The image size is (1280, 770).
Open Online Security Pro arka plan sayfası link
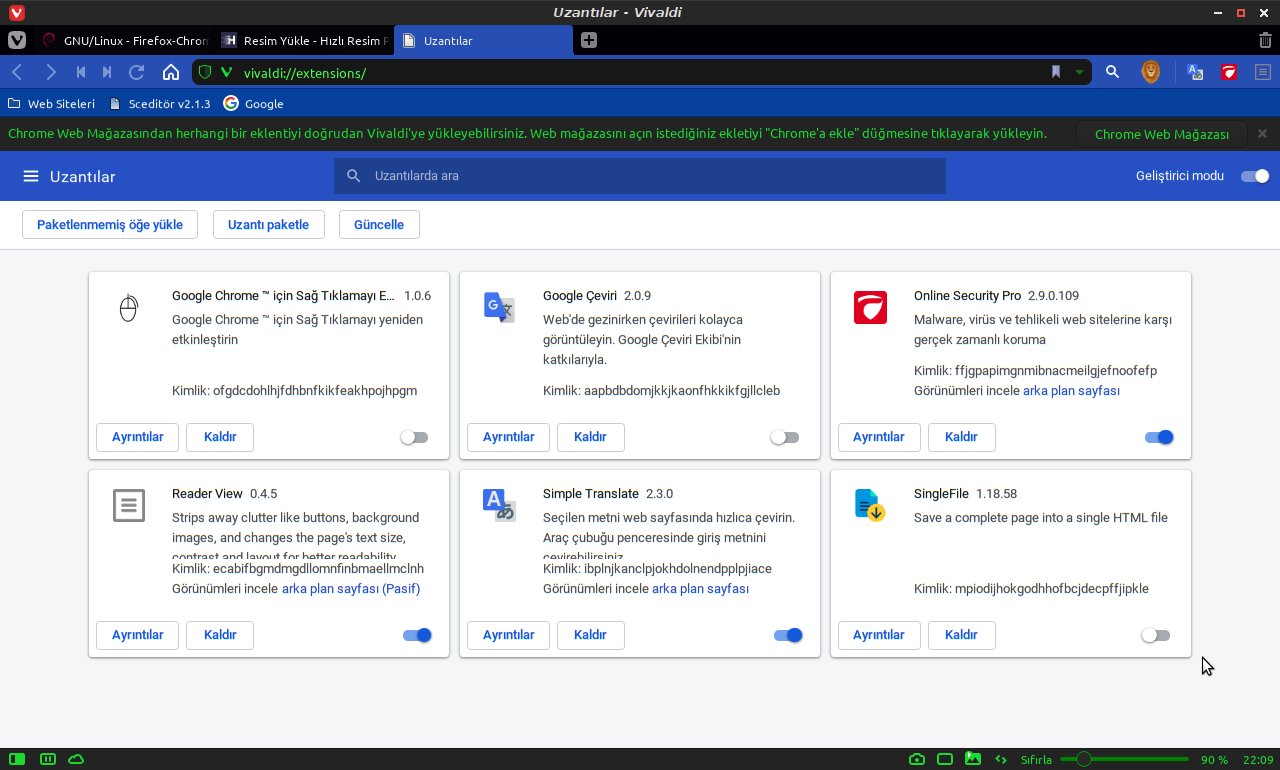1071,391
